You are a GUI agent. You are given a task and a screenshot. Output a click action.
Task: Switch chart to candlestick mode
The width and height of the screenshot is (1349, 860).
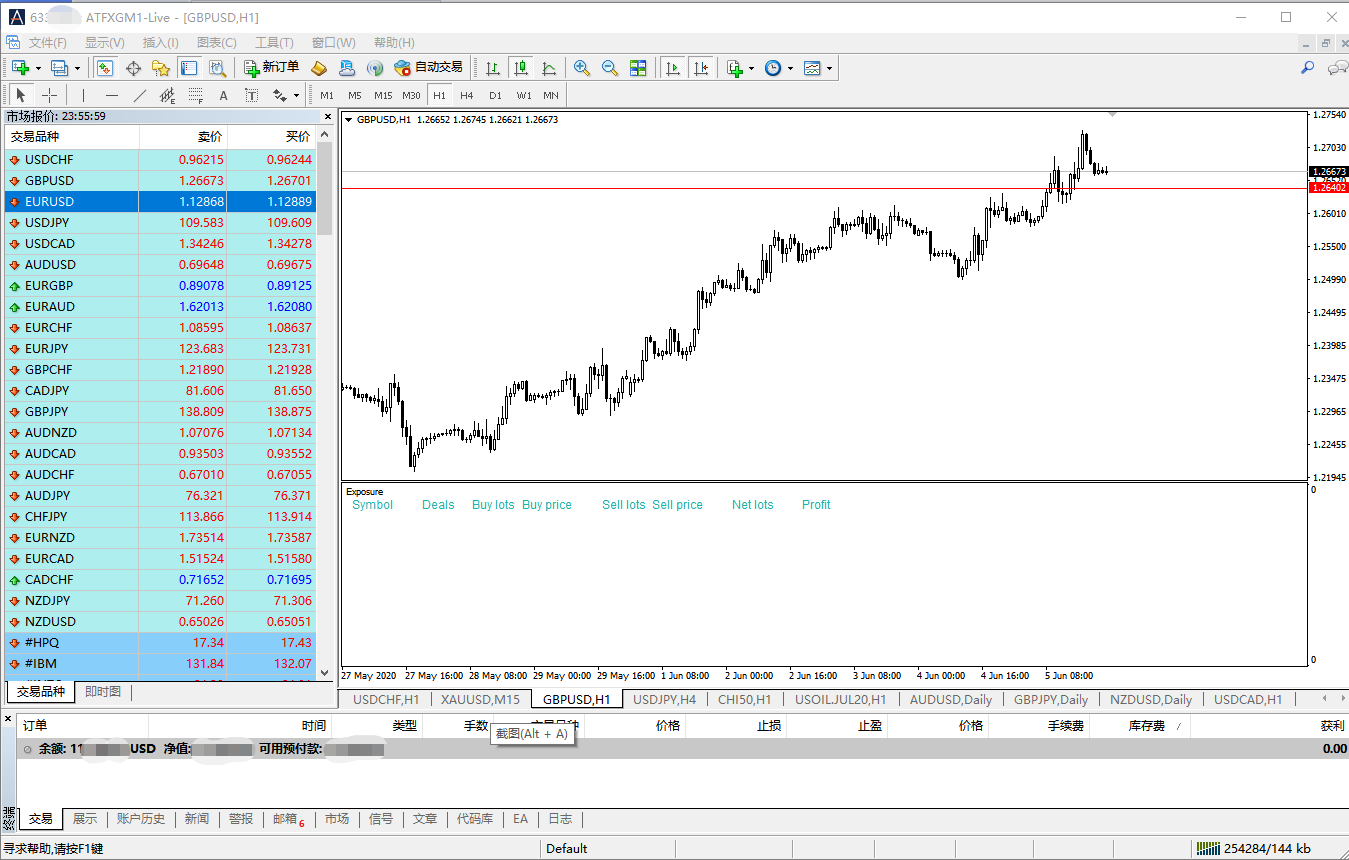tap(520, 68)
